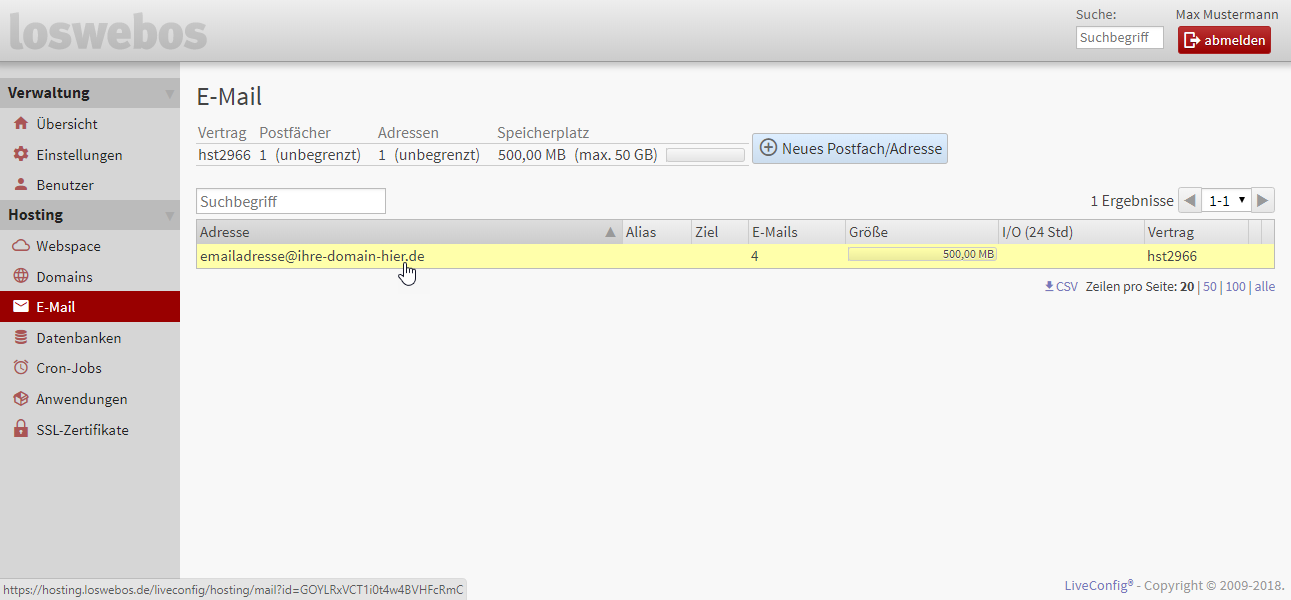Collapse the Hosting sidebar section

(169, 215)
